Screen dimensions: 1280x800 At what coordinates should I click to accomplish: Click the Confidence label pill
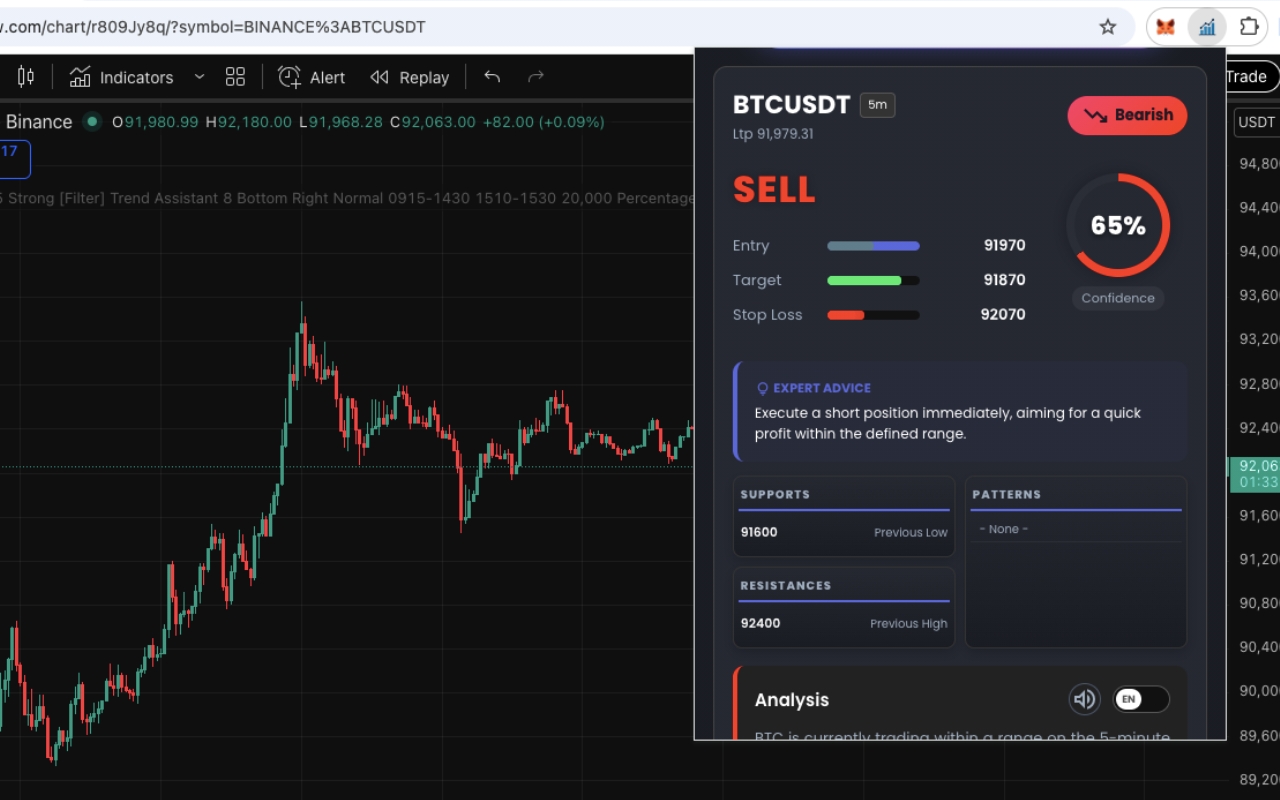click(x=1118, y=298)
